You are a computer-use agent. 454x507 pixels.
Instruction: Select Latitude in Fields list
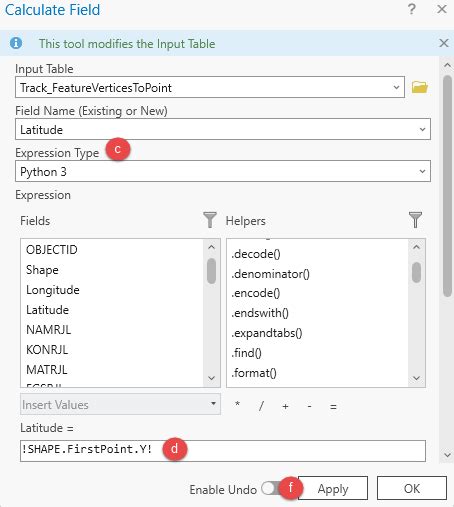coord(47,310)
